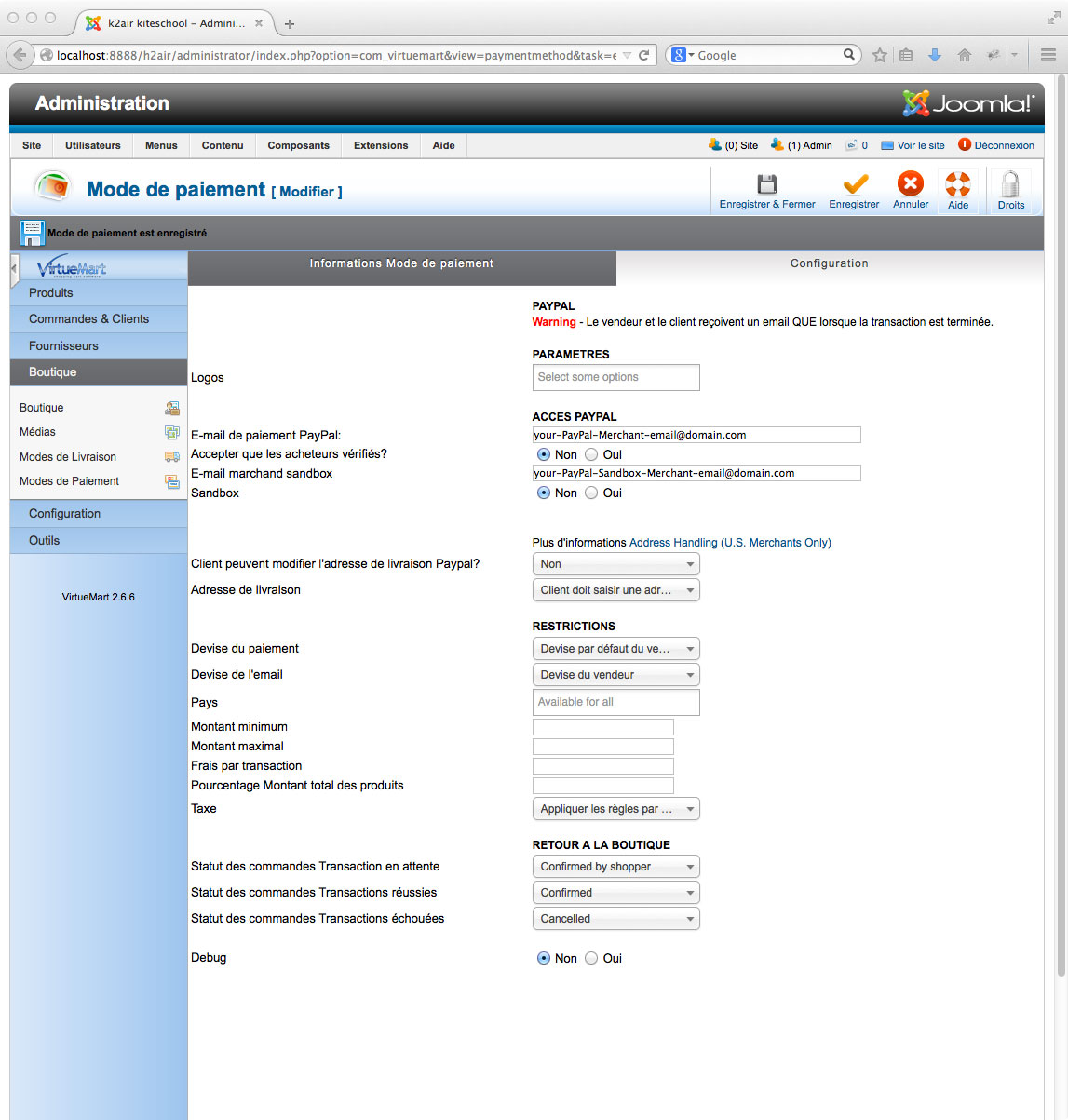Image resolution: width=1068 pixels, height=1120 pixels.
Task: Open the Transactions réussies status dropdown
Action: pos(615,893)
